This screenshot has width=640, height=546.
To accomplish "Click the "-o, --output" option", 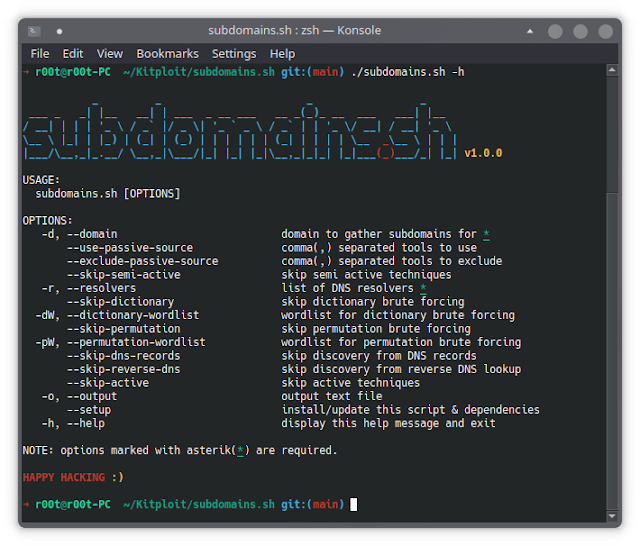I will point(79,396).
